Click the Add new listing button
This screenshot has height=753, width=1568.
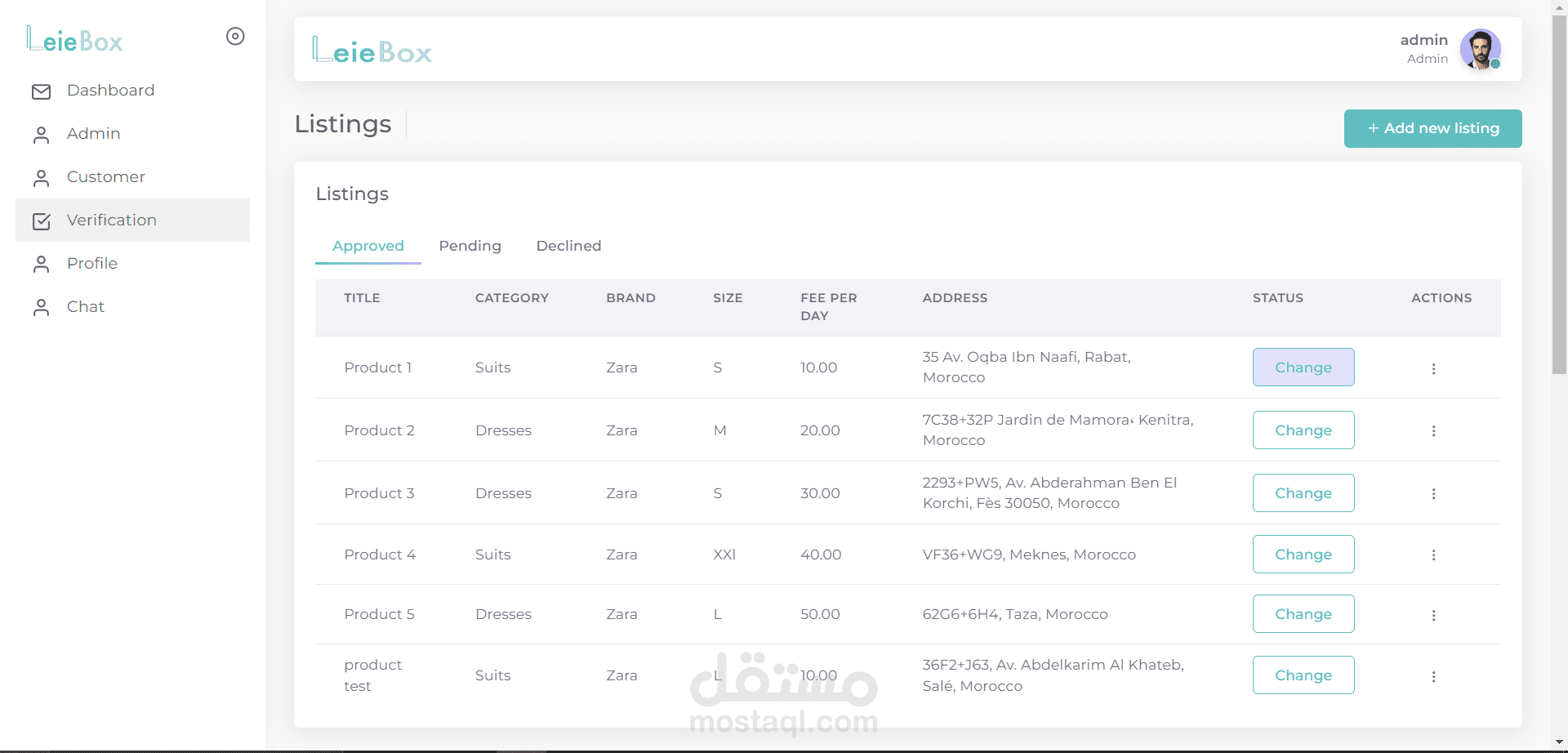tap(1432, 128)
